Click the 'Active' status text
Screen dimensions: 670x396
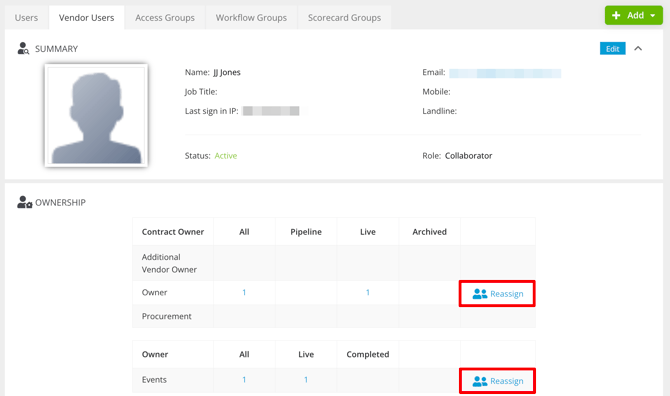[x=226, y=156]
